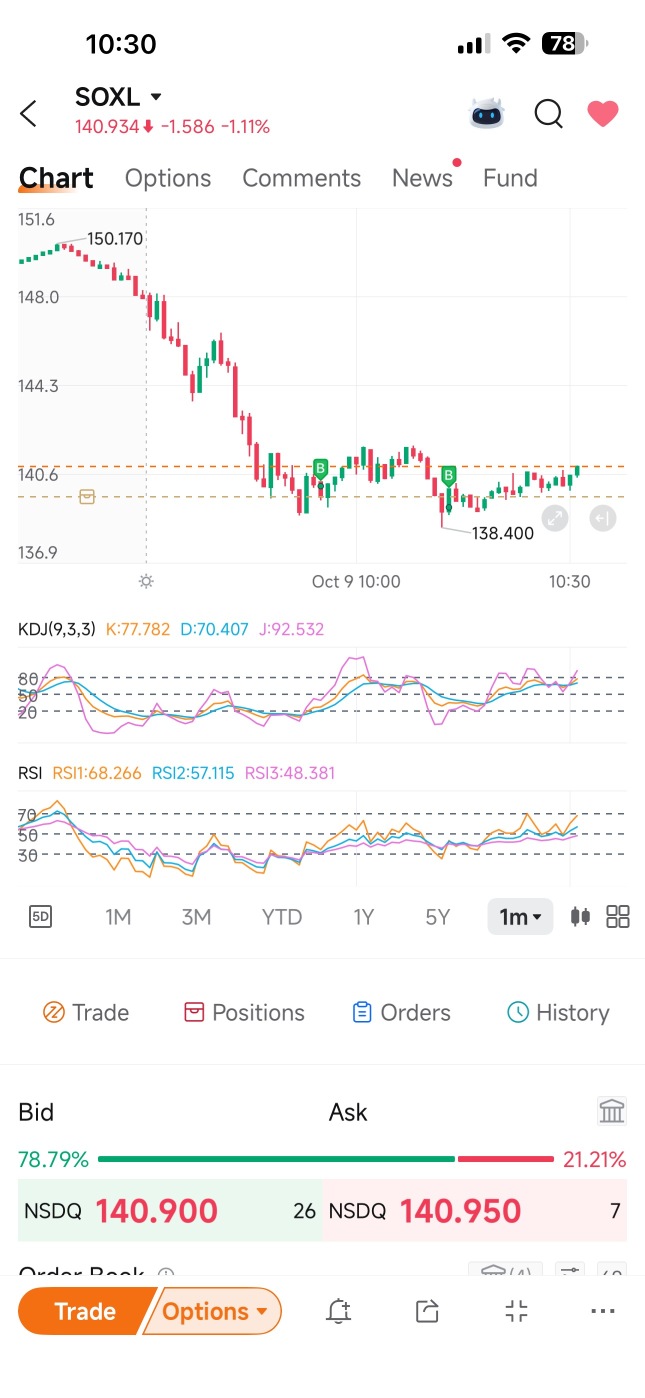Image resolution: width=645 pixels, height=1398 pixels.
Task: Switch to the Options tab
Action: coord(168,178)
